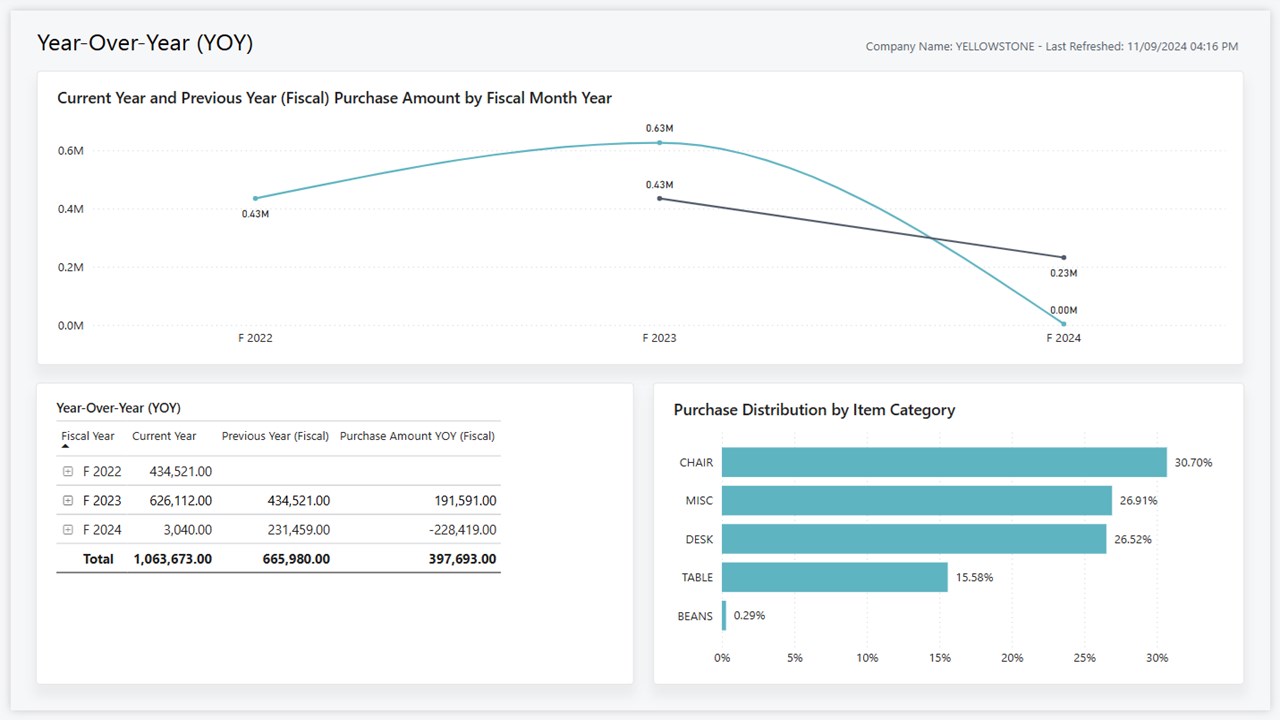Image resolution: width=1280 pixels, height=720 pixels.
Task: Sort by the Current Year column header
Action: click(x=164, y=436)
